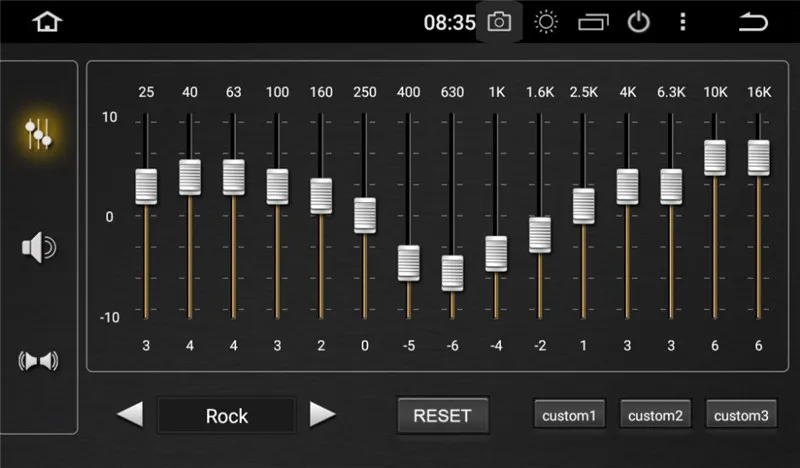800x468 pixels.
Task: Click the 250 Hz band slider handle
Action: click(365, 215)
